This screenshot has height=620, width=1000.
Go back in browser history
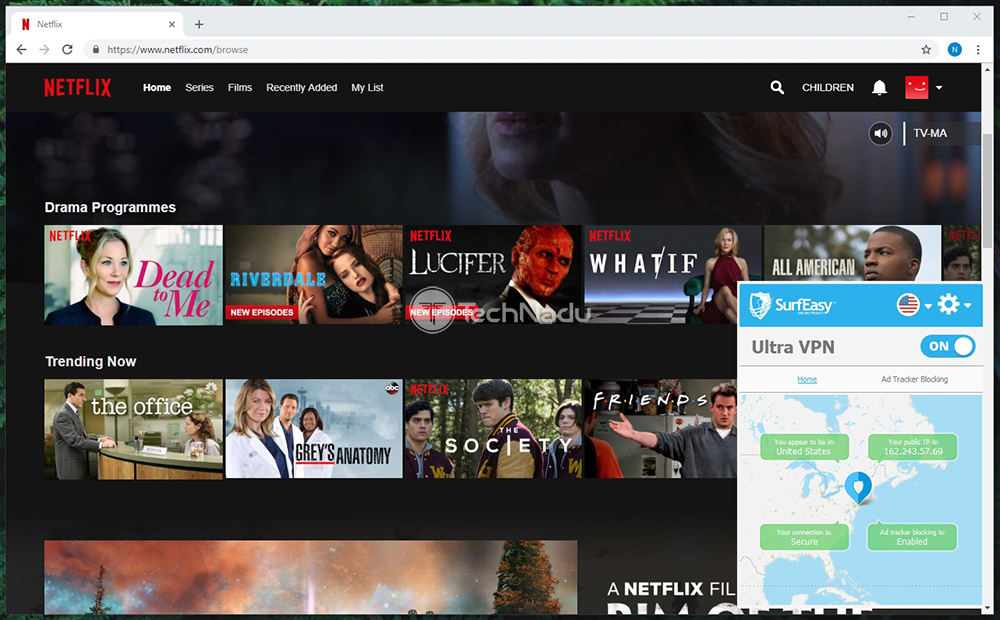[x=21, y=50]
